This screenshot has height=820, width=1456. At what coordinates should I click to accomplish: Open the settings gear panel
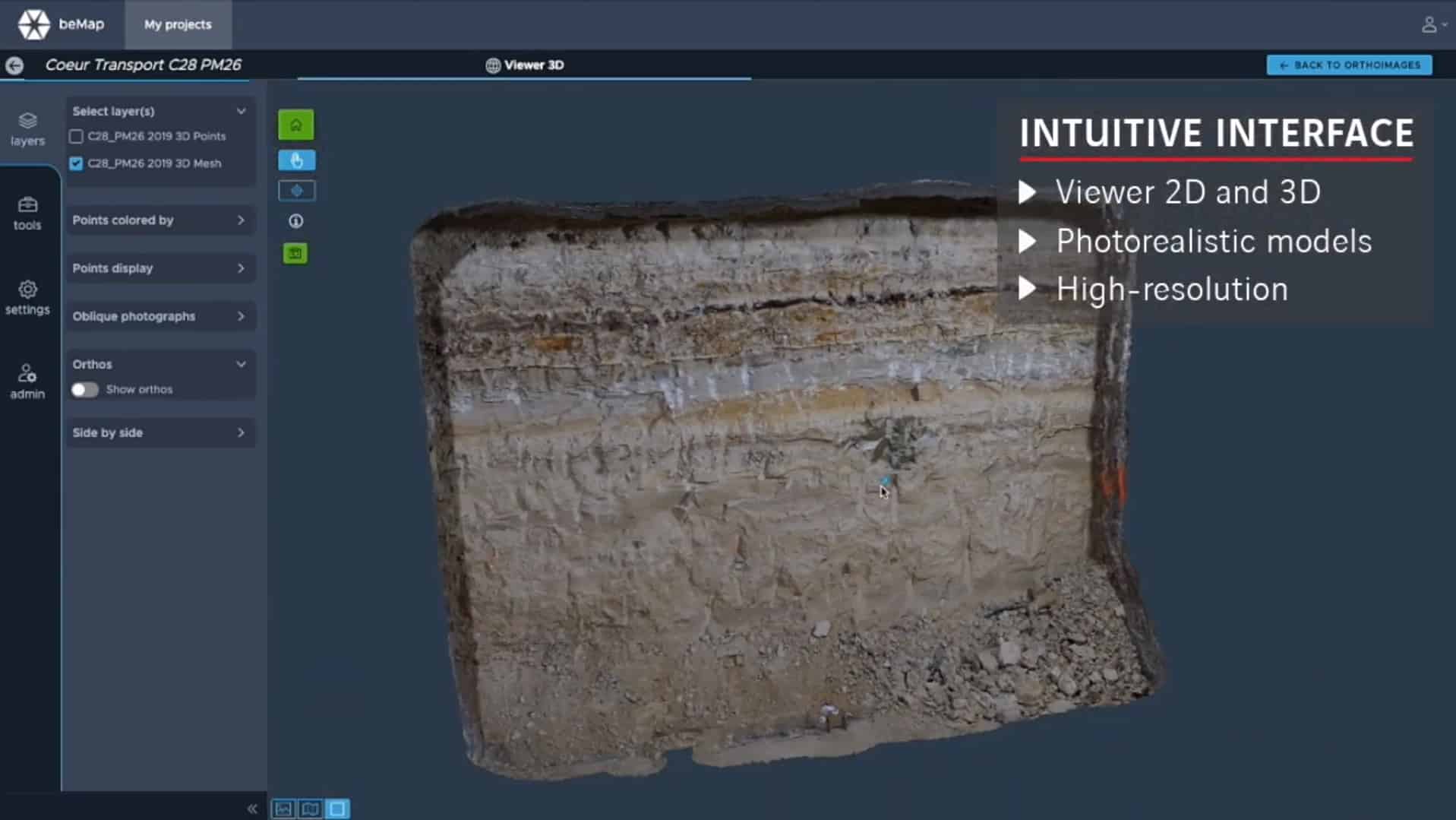coord(27,298)
